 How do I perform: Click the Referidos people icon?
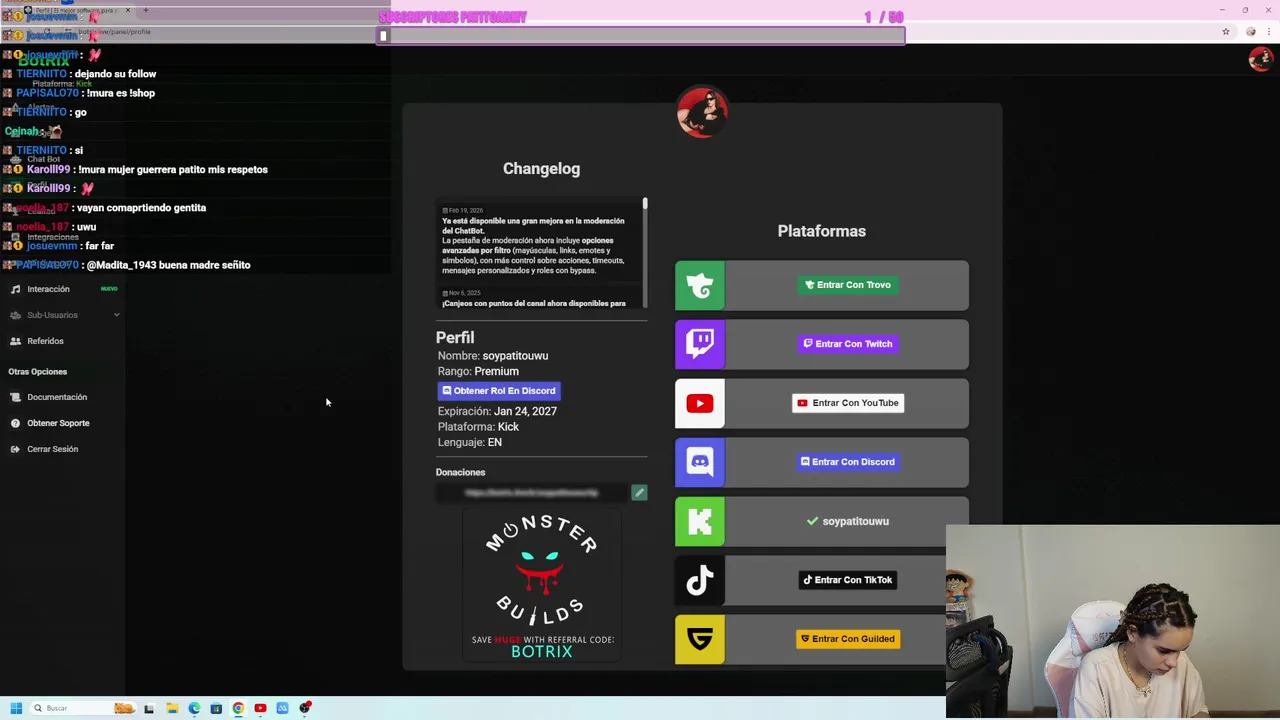[x=15, y=341]
